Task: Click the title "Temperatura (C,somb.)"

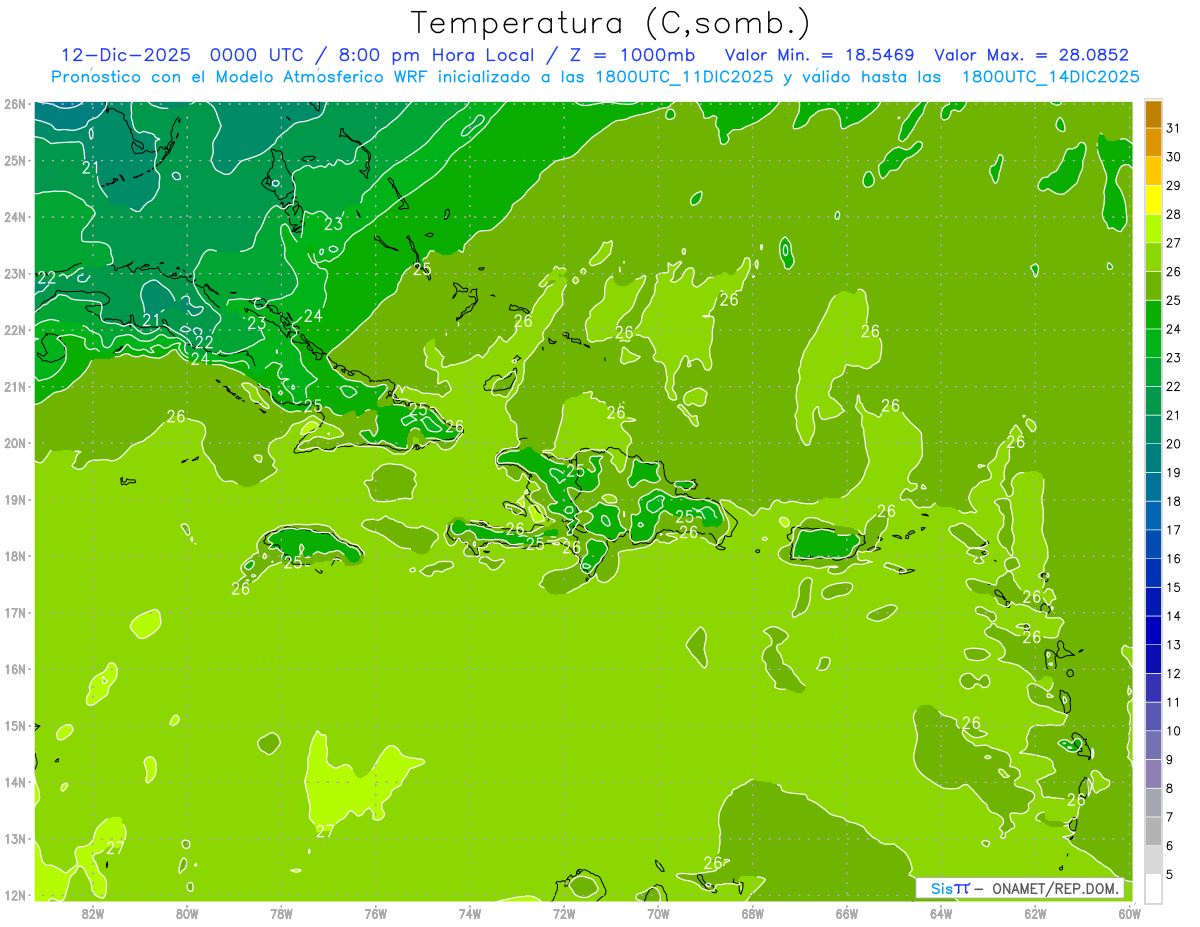Action: (611, 24)
